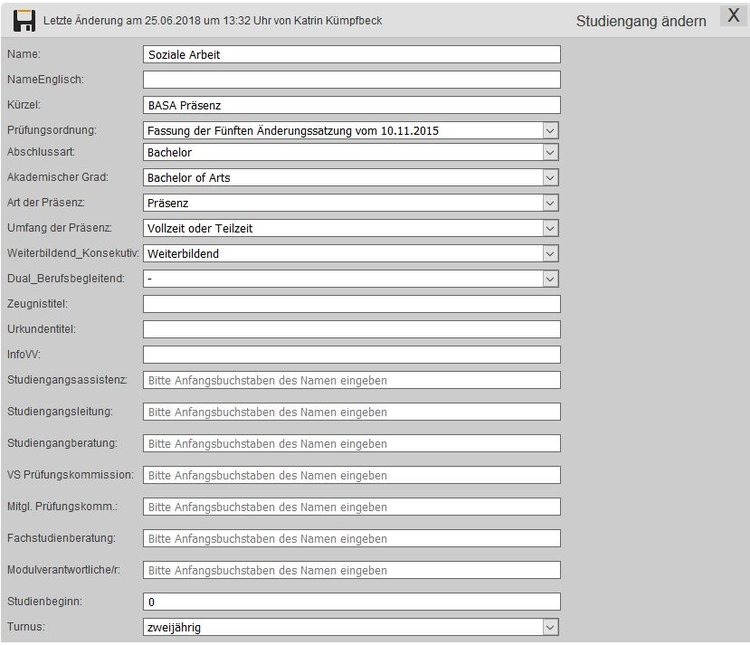Click into the Name text field

point(351,55)
